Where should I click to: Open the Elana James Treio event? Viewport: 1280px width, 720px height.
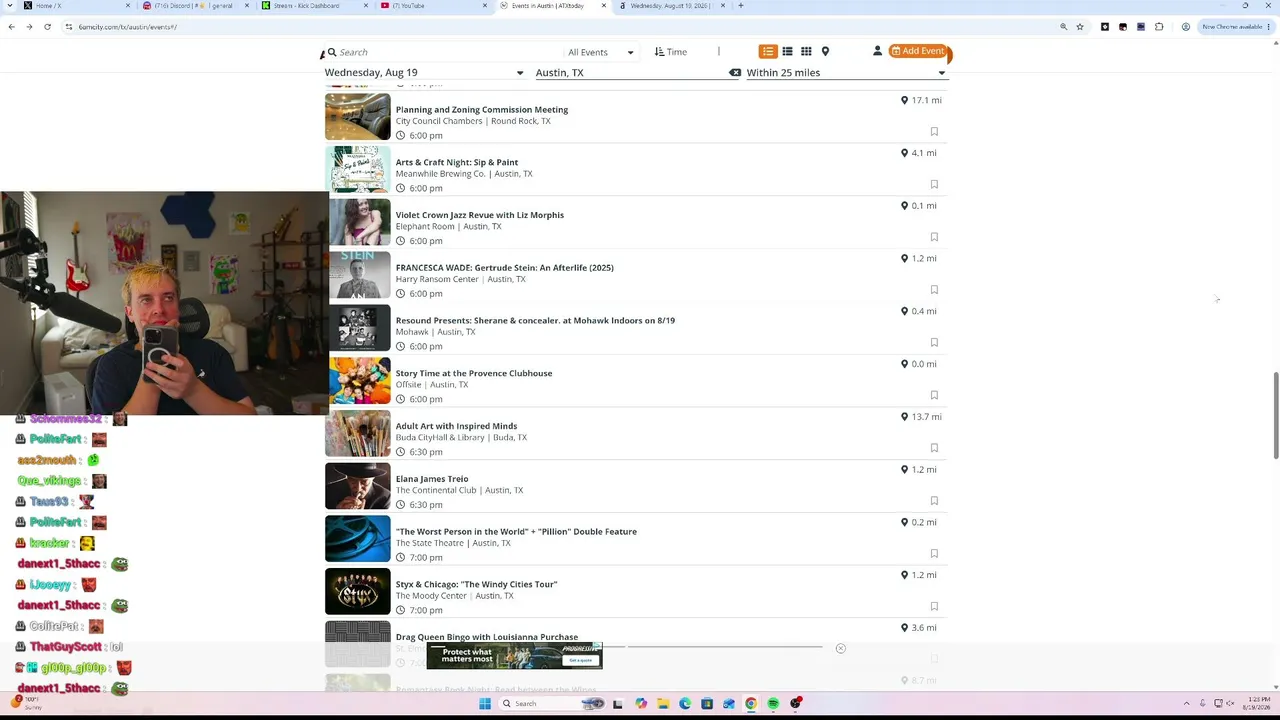click(432, 479)
